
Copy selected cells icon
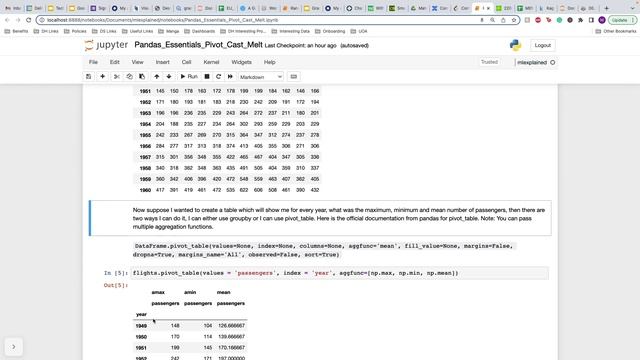(x=129, y=77)
